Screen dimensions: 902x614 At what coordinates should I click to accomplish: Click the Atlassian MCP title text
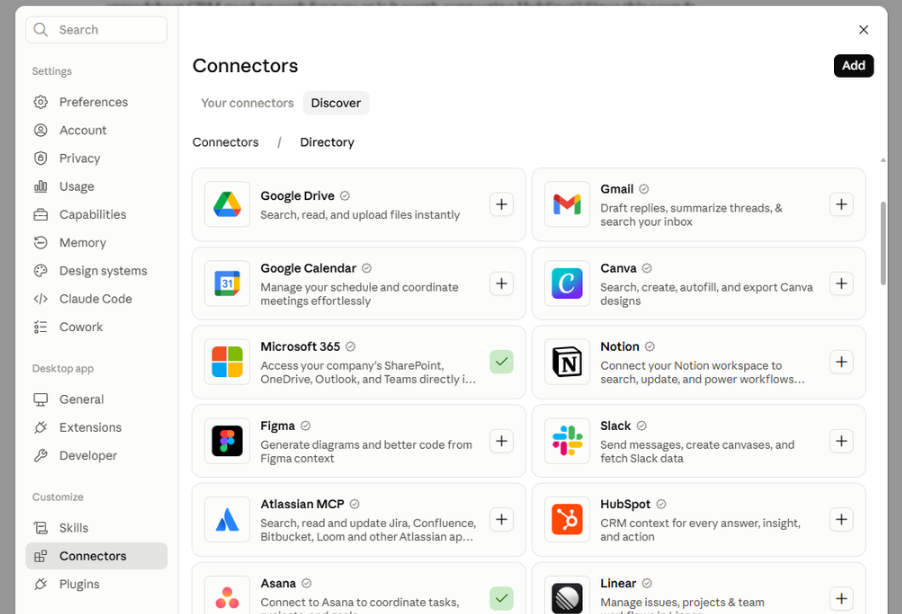302,504
